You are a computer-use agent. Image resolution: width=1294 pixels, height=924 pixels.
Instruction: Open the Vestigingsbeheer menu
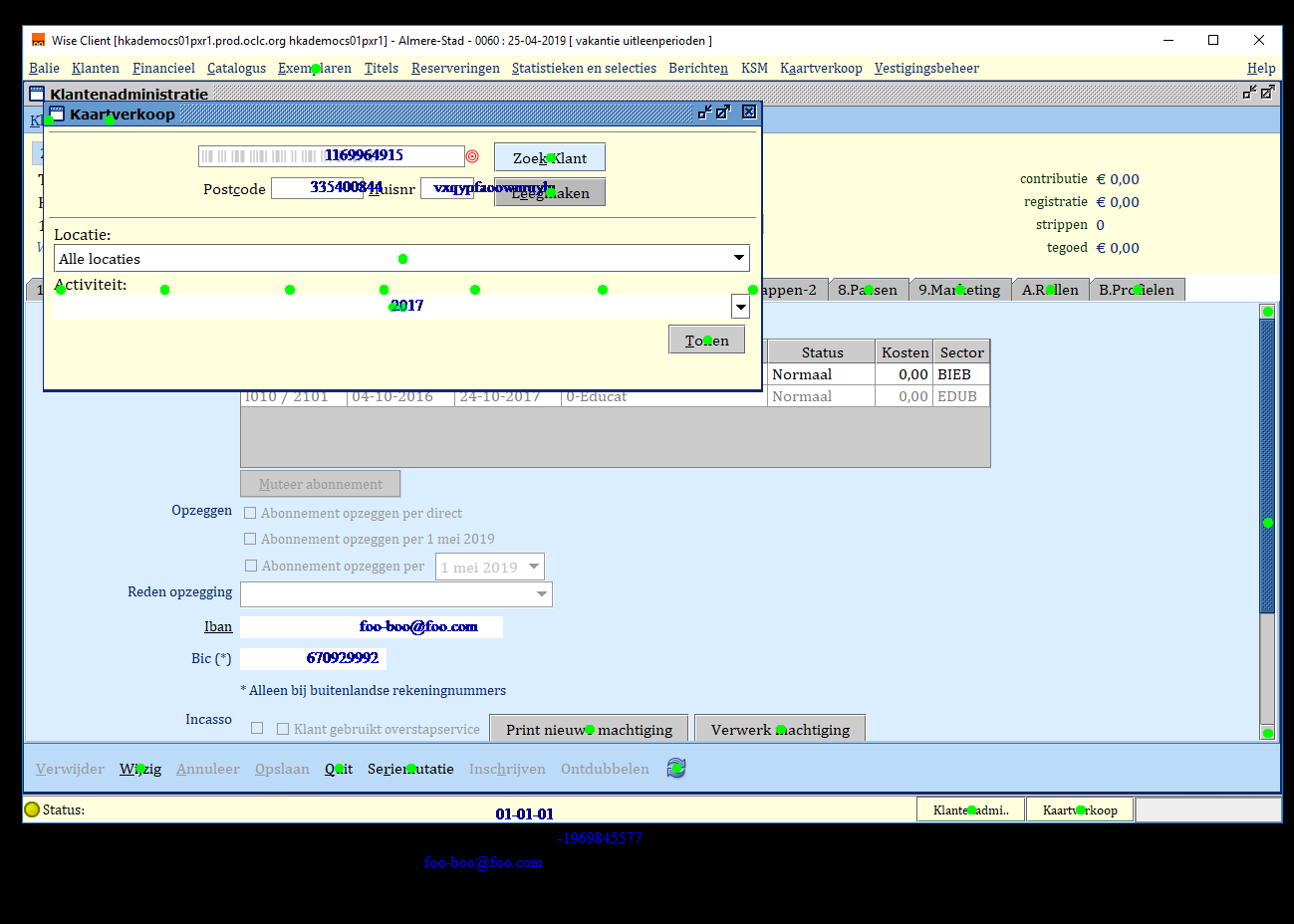926,68
